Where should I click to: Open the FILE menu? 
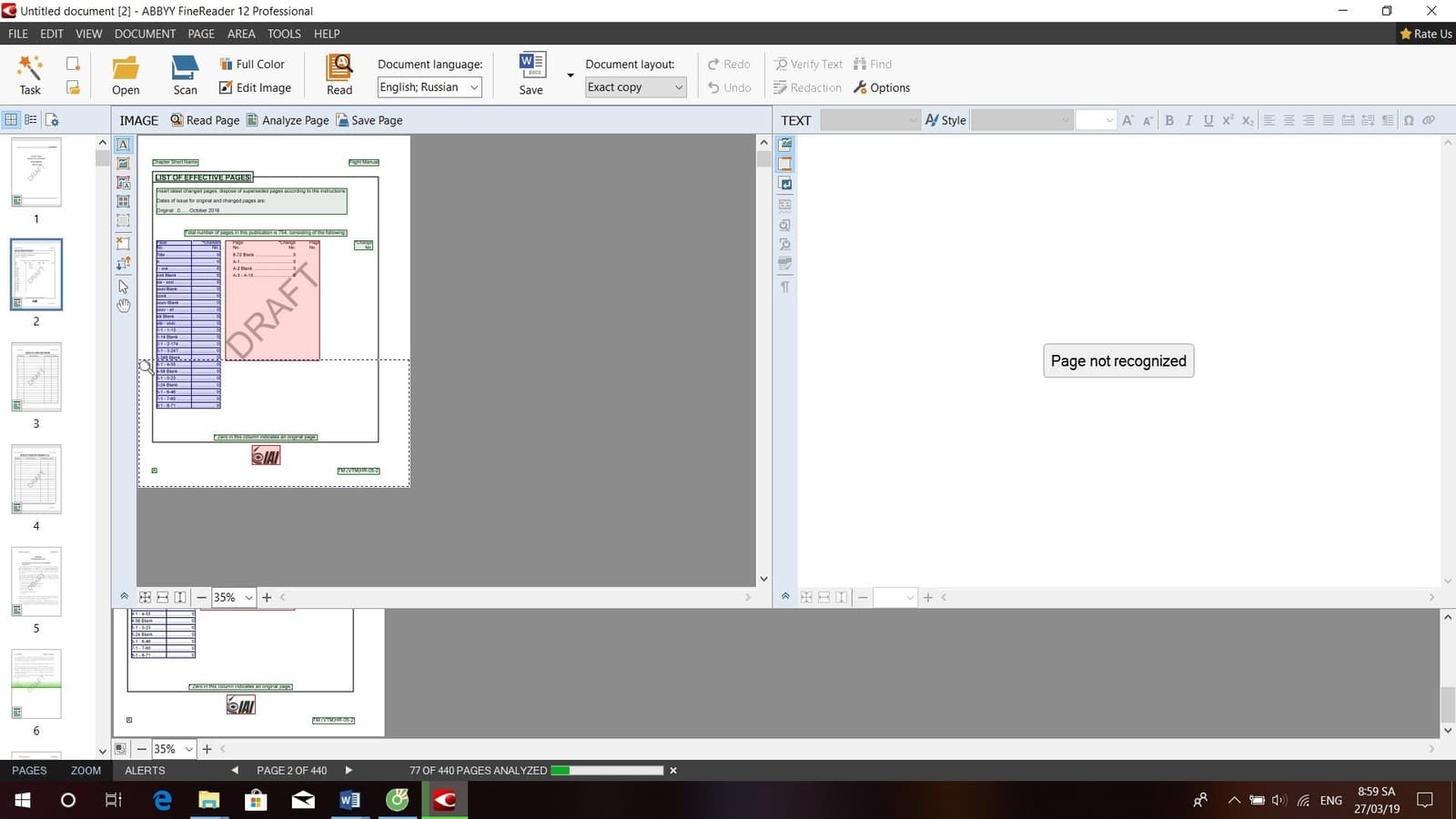click(x=18, y=34)
